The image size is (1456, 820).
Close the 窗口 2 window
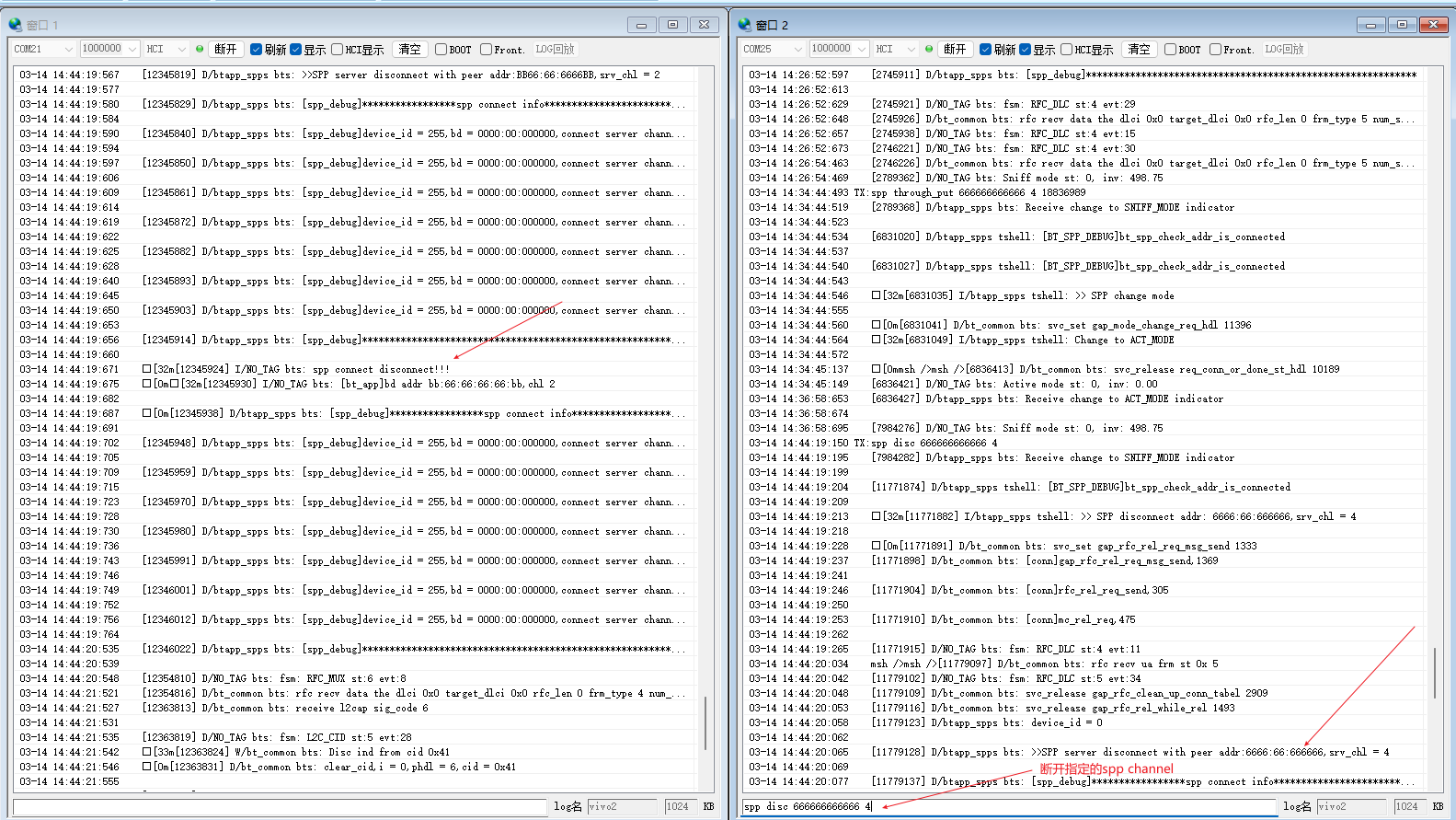tap(1433, 25)
